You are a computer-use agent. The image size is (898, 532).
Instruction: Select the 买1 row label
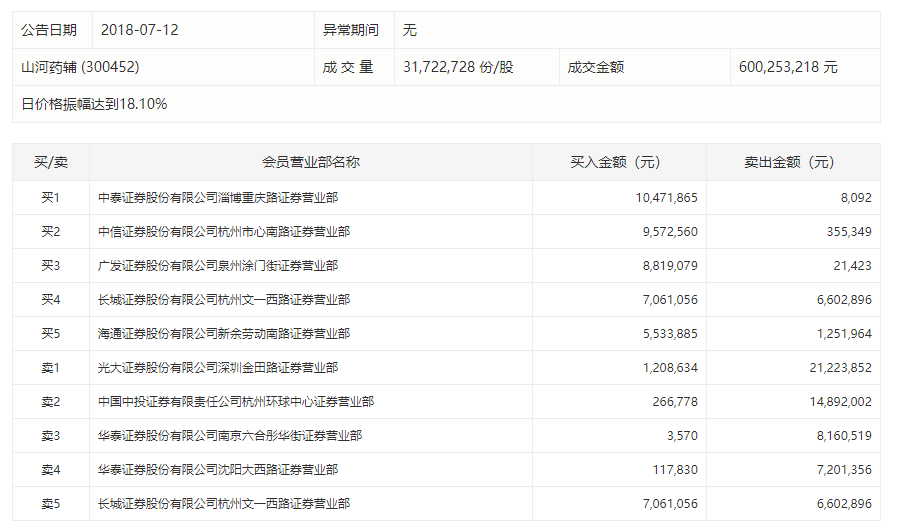[51, 198]
